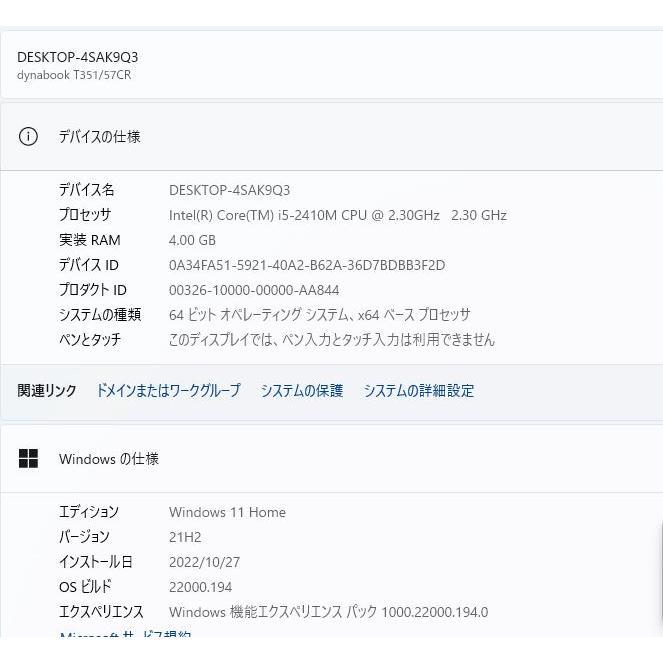Screen dimensions: 663x663
Task: Click the 関連リンク label
Action: coord(47,391)
